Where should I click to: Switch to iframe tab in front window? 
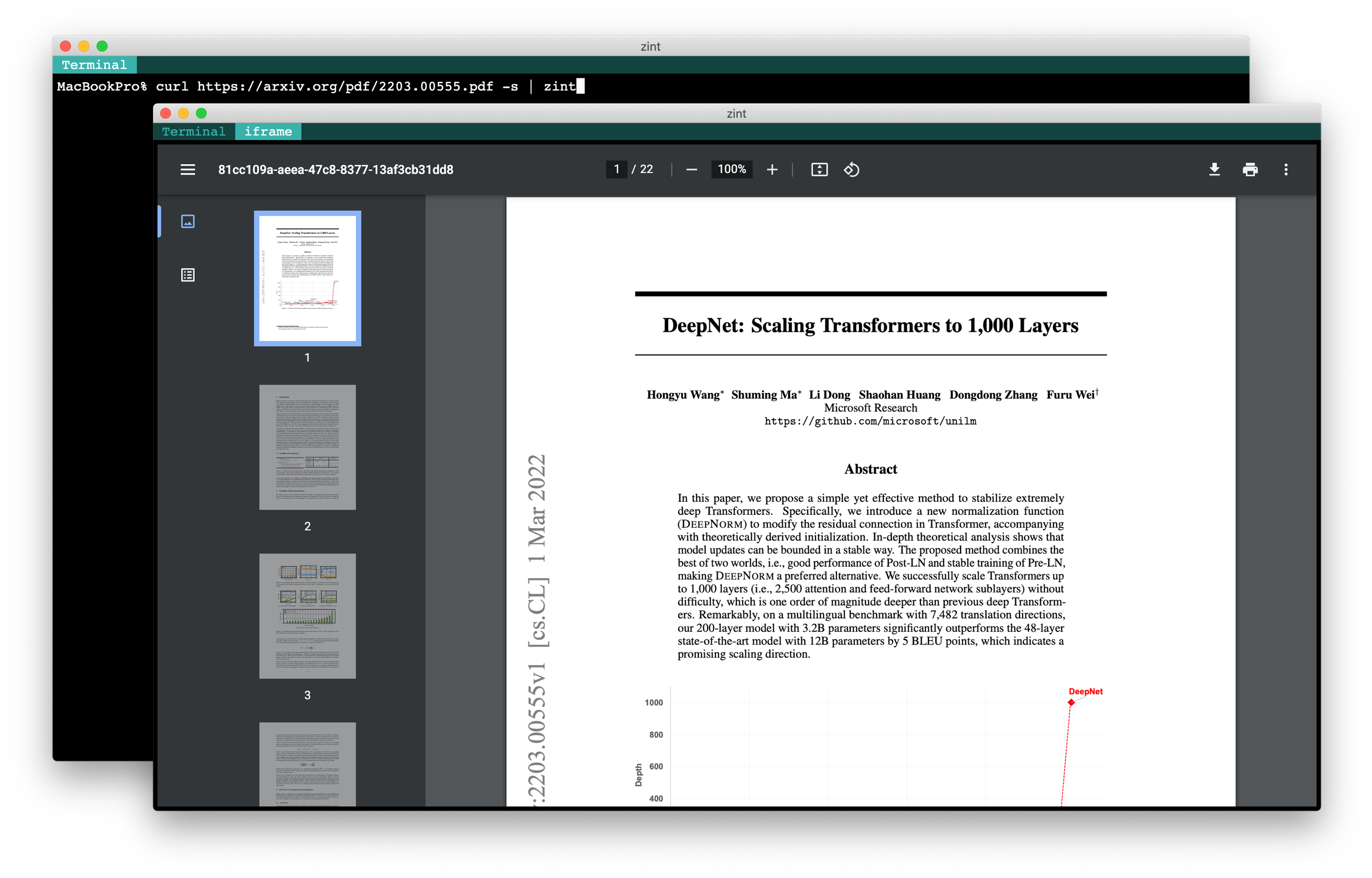click(x=268, y=132)
